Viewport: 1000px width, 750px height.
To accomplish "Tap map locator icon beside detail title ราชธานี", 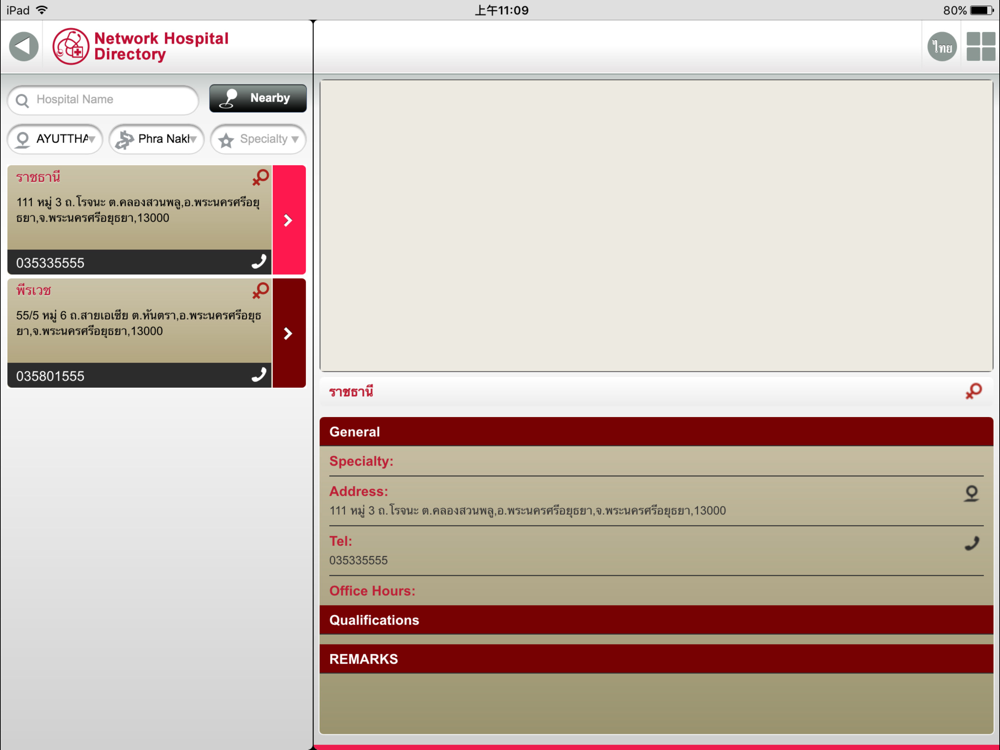I will (973, 391).
